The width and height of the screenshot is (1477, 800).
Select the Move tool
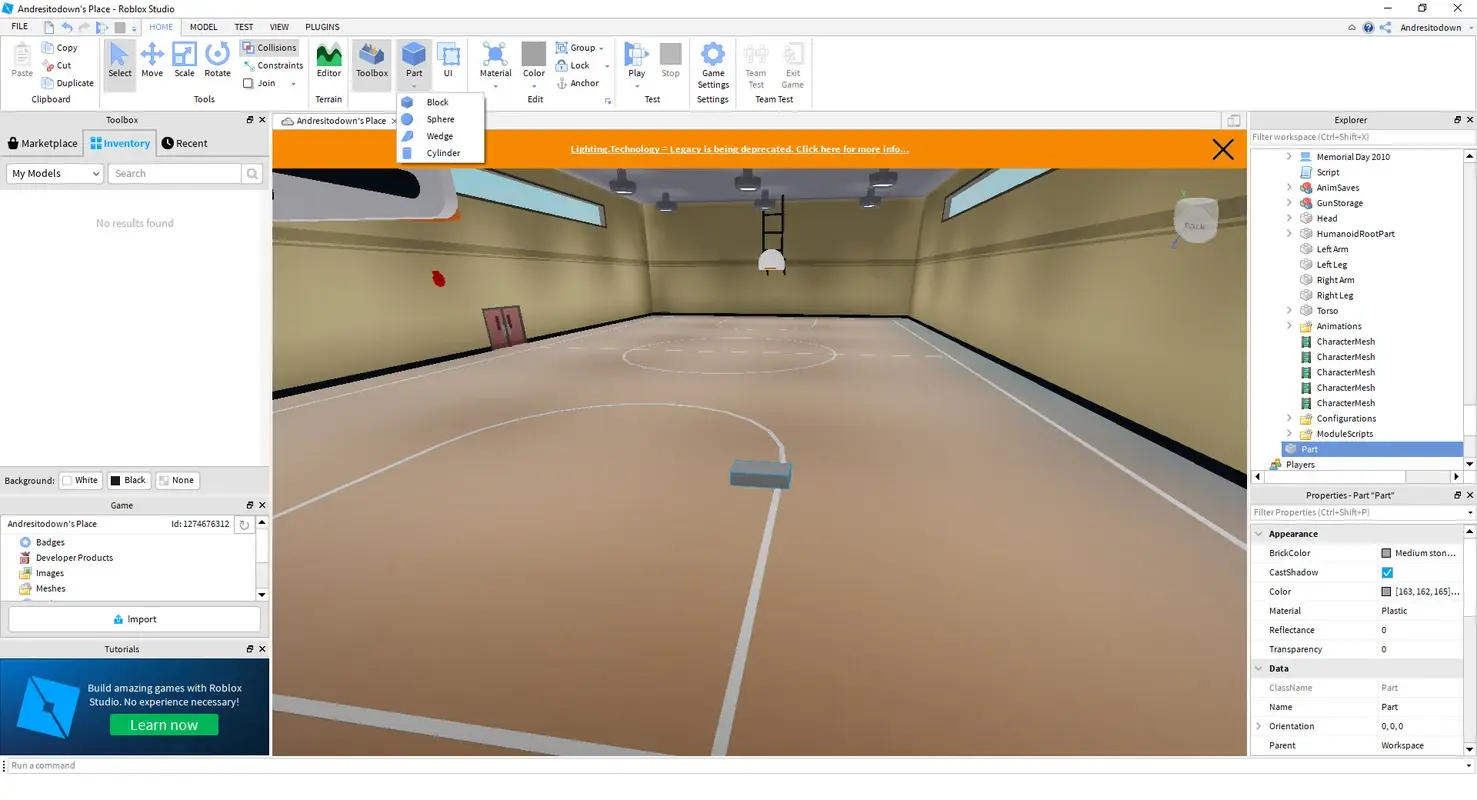152,62
